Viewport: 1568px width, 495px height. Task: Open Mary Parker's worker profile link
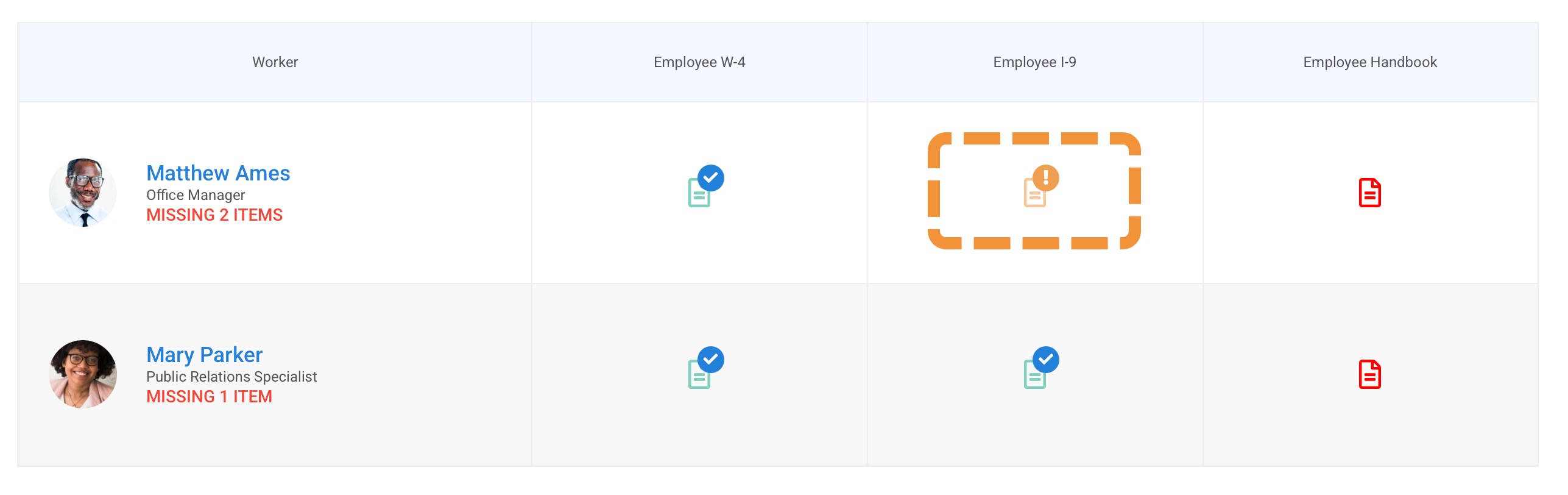(204, 355)
